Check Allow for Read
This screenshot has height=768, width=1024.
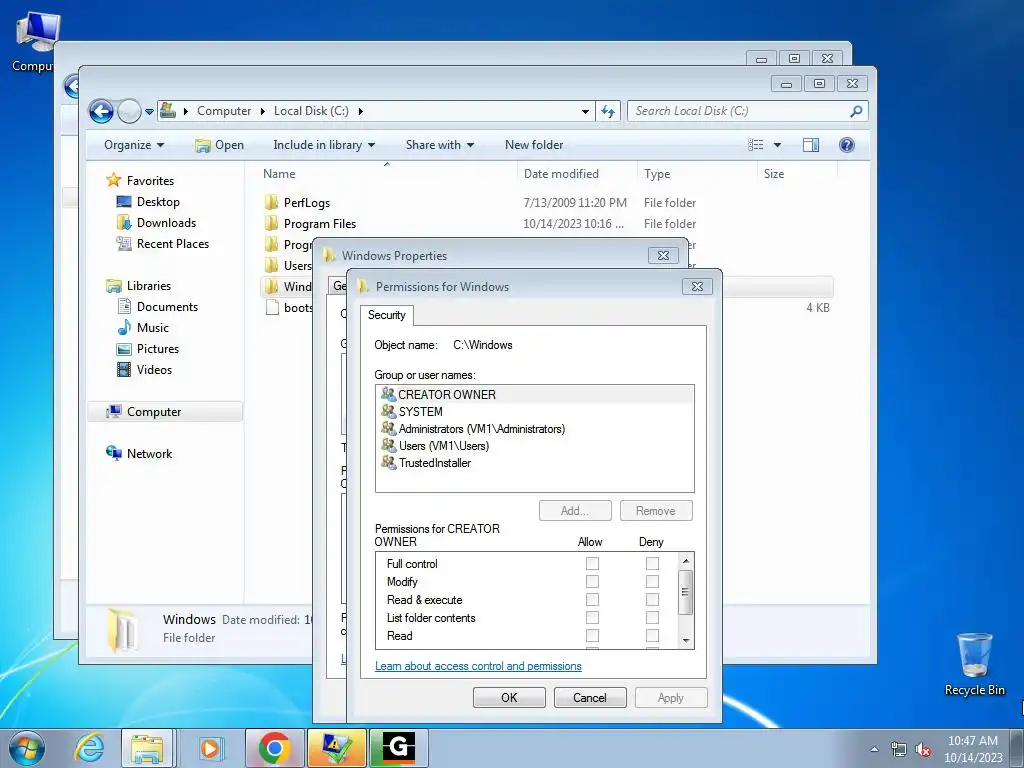pyautogui.click(x=592, y=635)
